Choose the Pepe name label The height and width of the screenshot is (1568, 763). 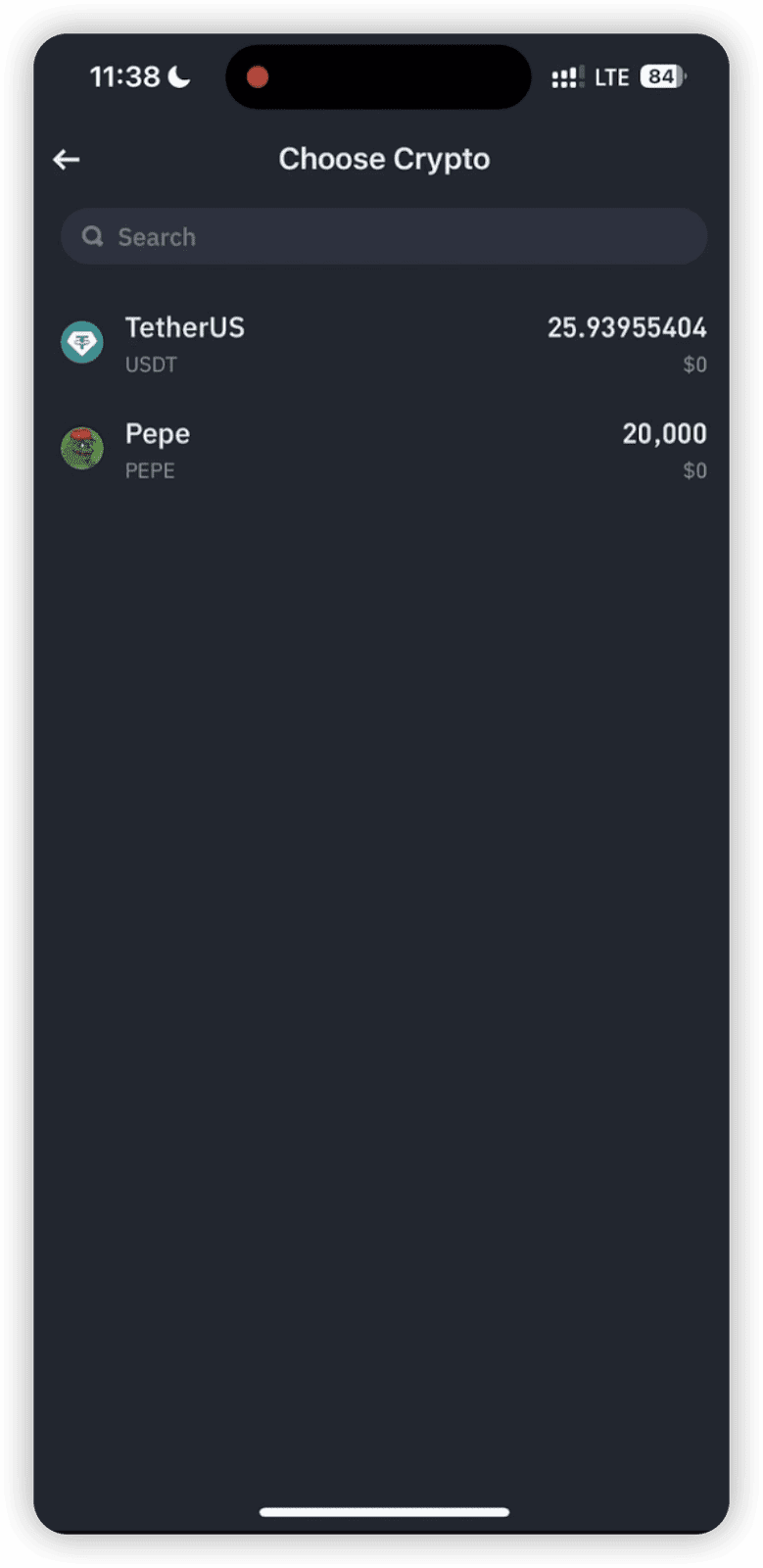click(x=158, y=433)
